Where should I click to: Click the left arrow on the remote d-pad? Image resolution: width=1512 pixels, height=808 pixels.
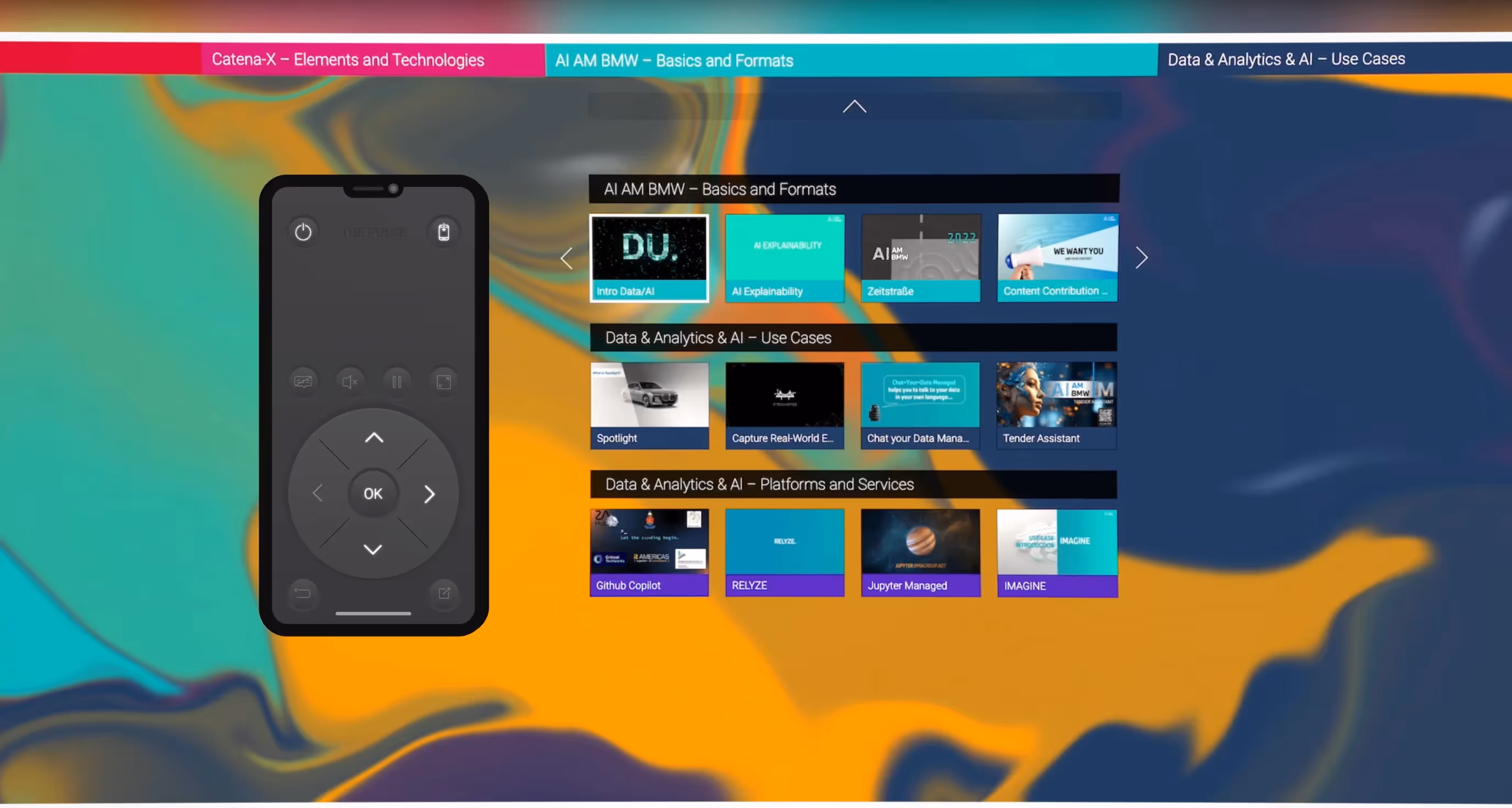pos(318,493)
